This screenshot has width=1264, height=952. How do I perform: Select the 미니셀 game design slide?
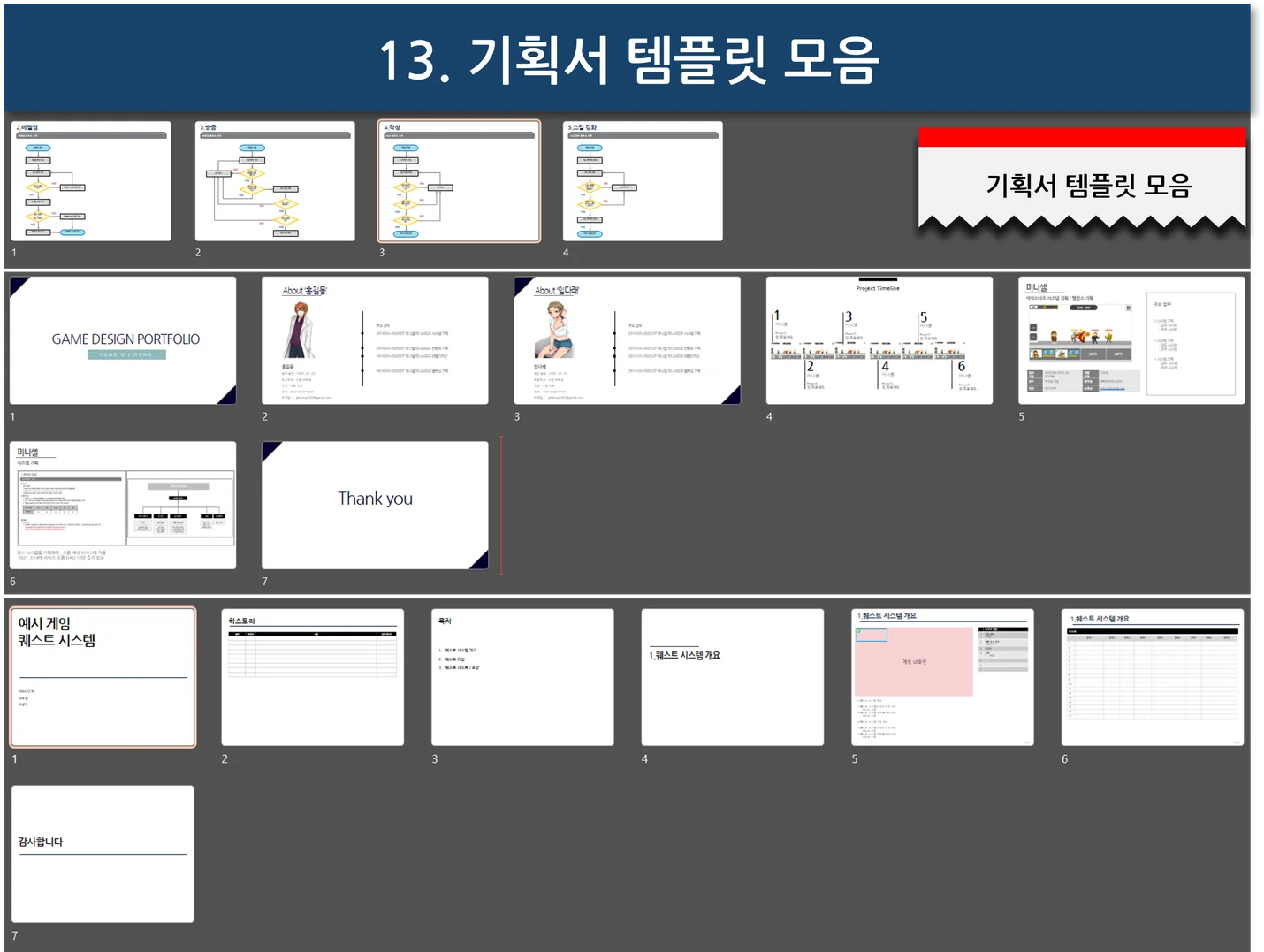pyautogui.click(x=1131, y=339)
